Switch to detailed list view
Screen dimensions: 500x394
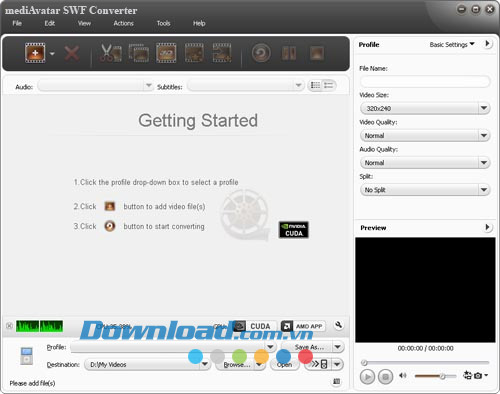coord(329,86)
